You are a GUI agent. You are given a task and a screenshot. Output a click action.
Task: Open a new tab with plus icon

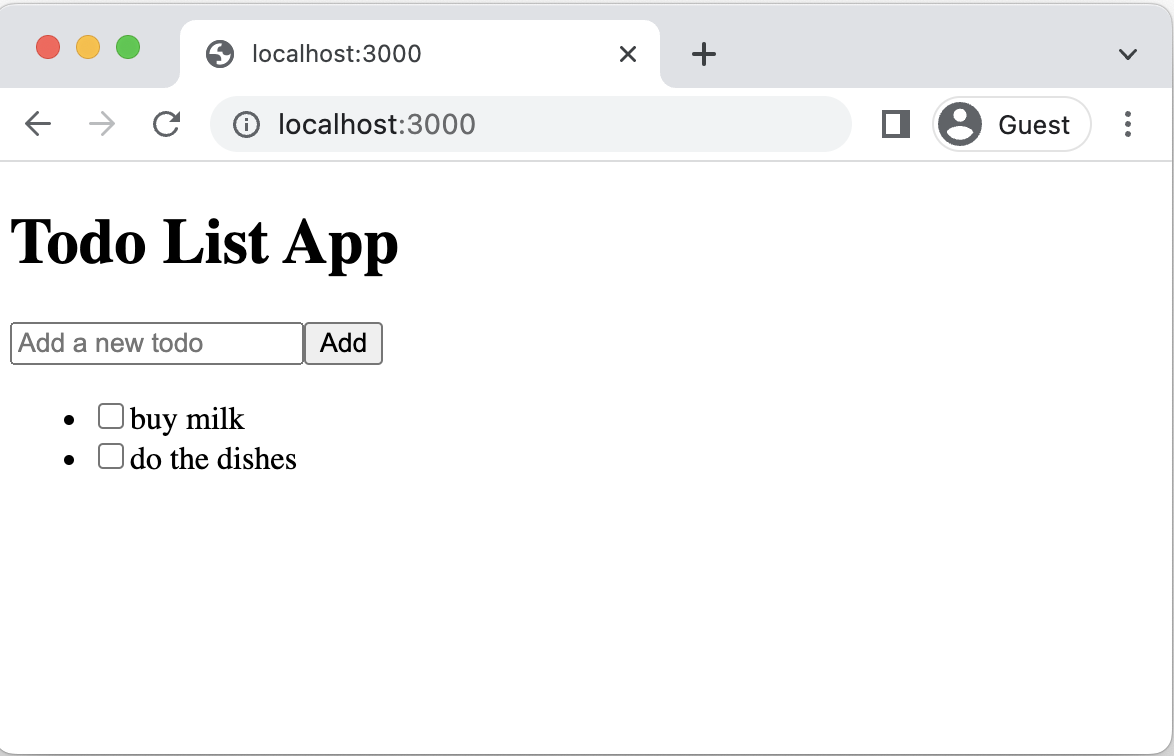[703, 54]
